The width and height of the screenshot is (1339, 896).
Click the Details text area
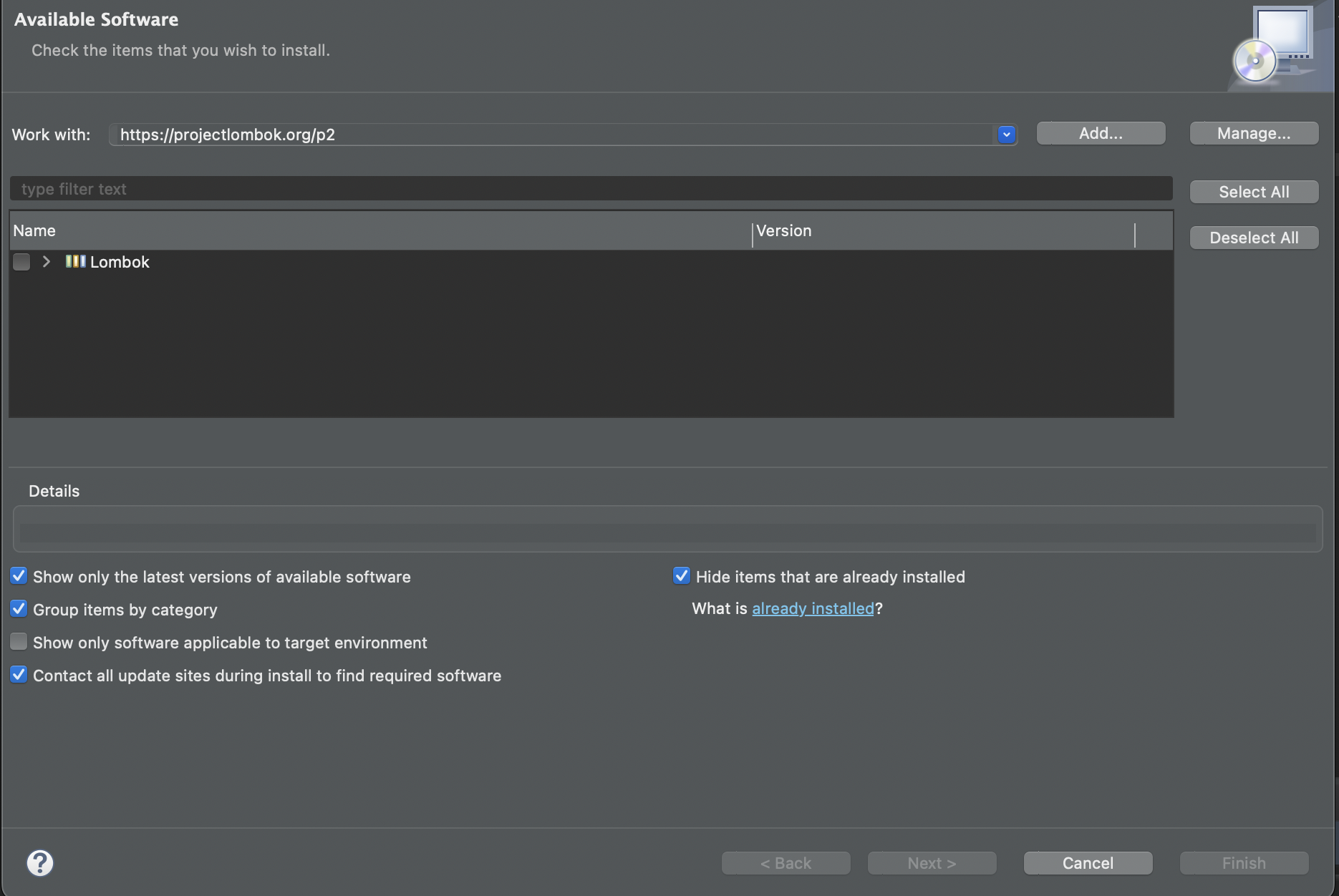click(x=667, y=529)
